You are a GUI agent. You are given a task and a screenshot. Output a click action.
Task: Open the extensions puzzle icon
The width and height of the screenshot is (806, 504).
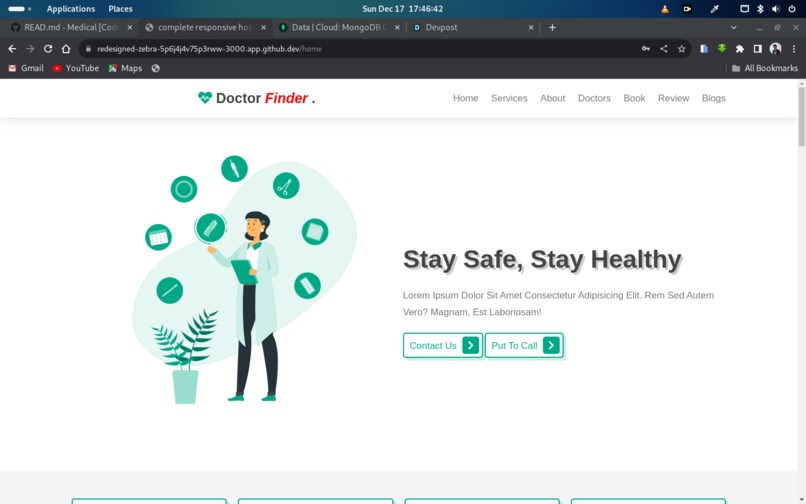pyautogui.click(x=740, y=49)
